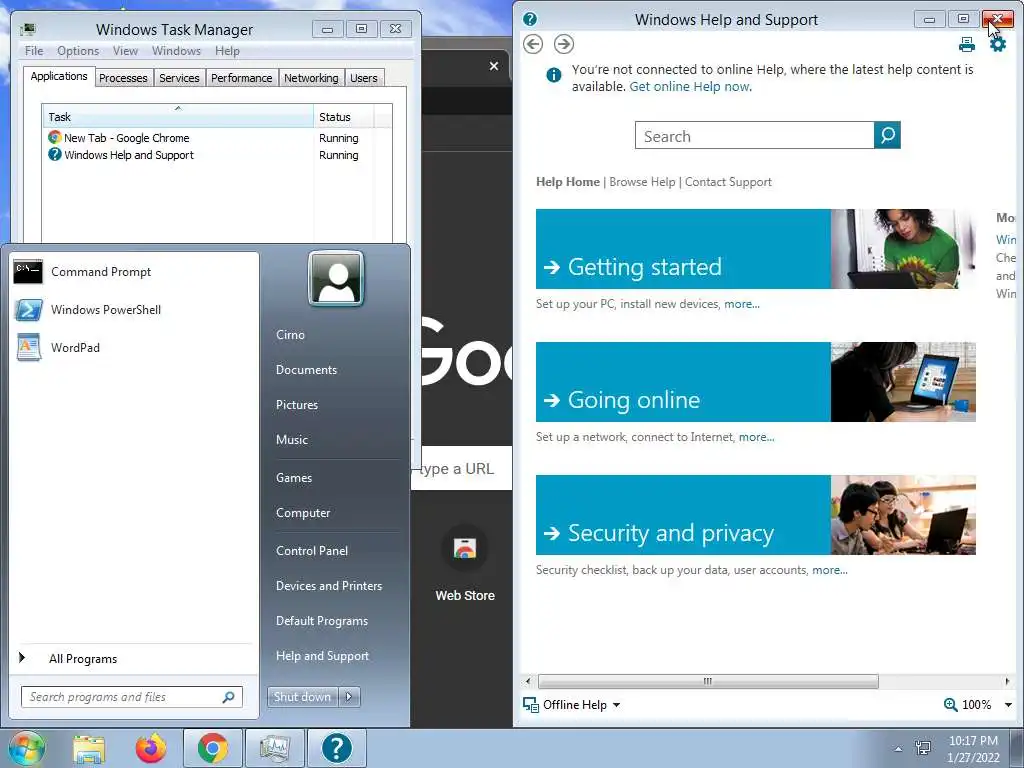Screen dimensions: 1024x768
Task: Select New Tab - Google Chrome task row
Action: coord(217,138)
